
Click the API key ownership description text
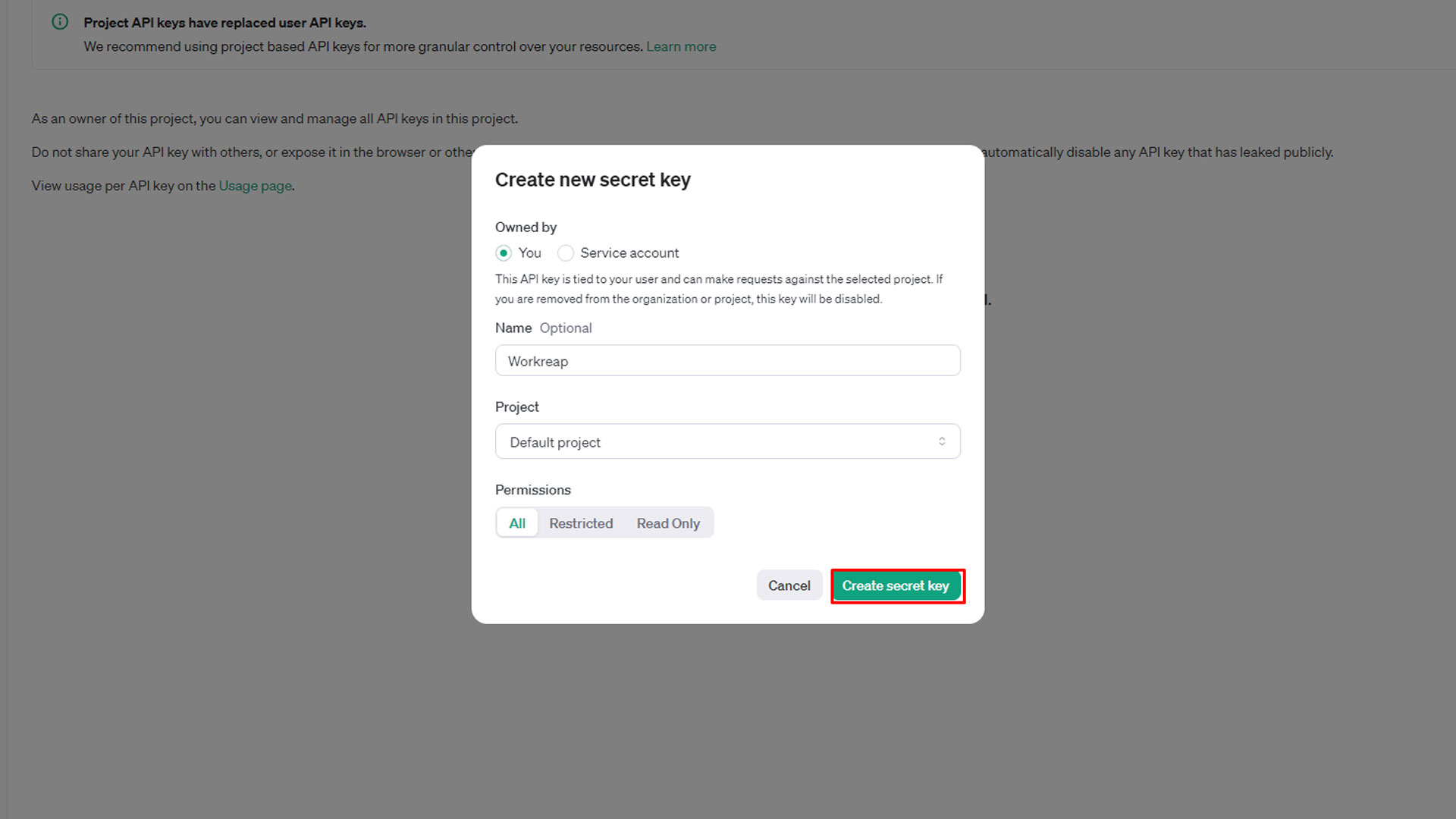[718, 289]
